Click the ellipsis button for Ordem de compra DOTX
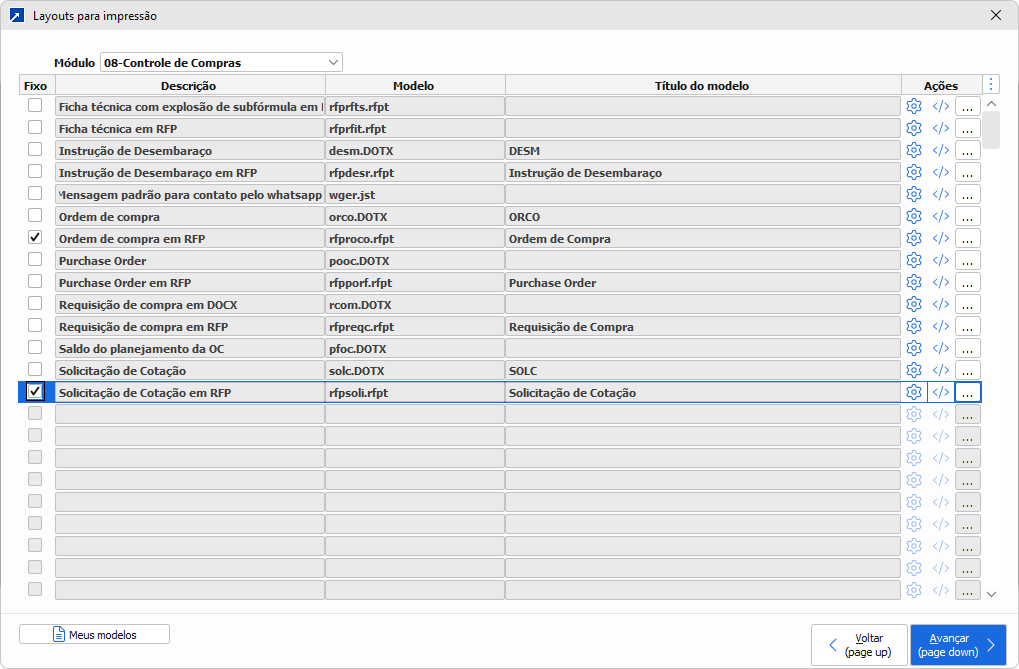Screen dimensions: 1019x669 pyautogui.click(x=967, y=216)
